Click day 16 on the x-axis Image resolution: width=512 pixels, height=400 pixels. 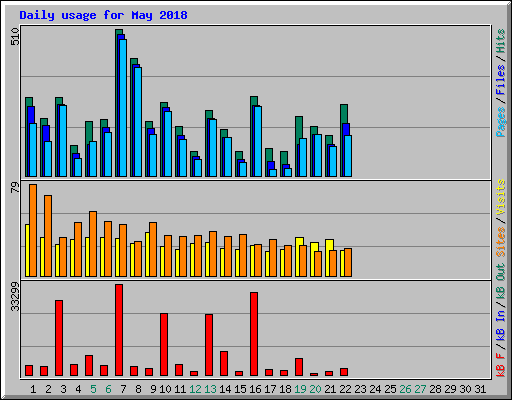pos(255,389)
